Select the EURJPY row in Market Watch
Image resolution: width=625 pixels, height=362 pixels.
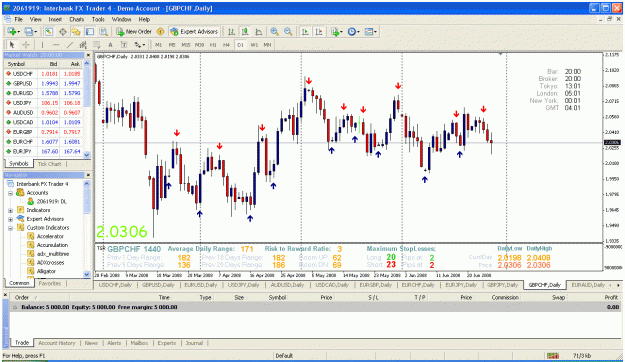click(x=43, y=151)
